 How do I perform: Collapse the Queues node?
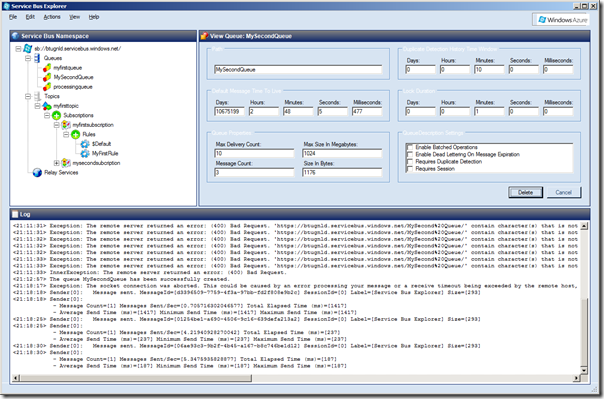point(28,58)
